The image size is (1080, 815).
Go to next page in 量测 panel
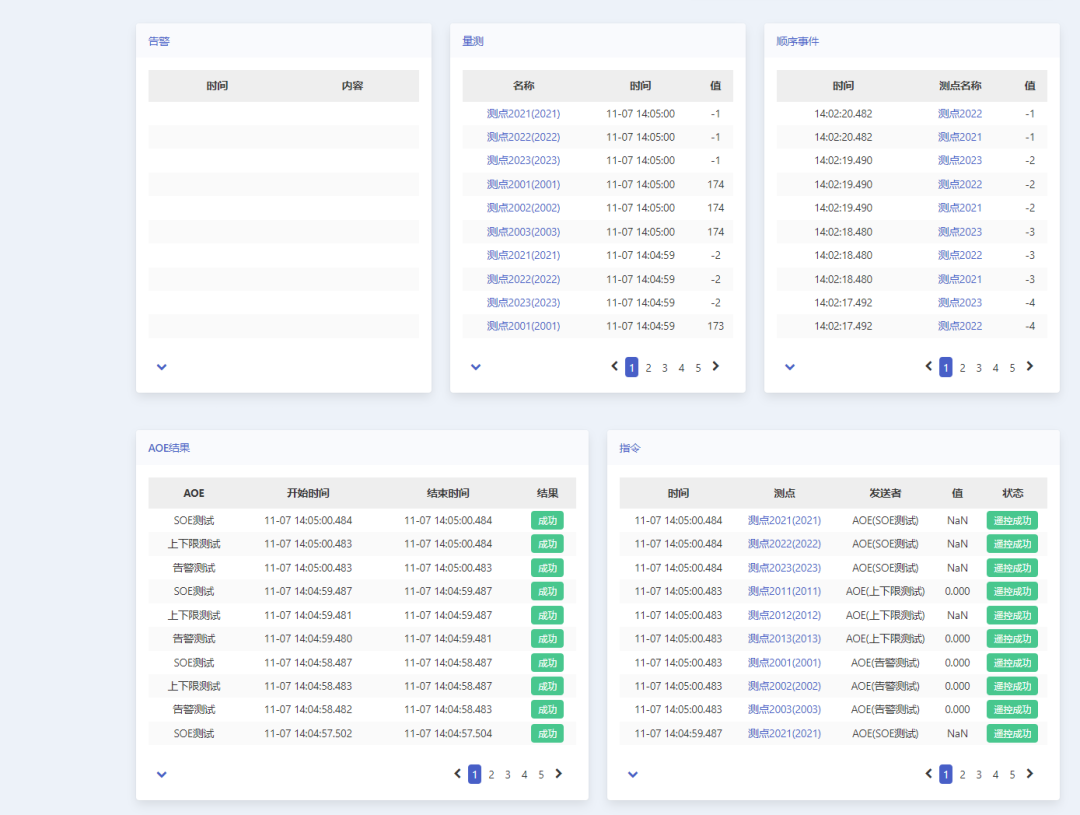[x=716, y=367]
